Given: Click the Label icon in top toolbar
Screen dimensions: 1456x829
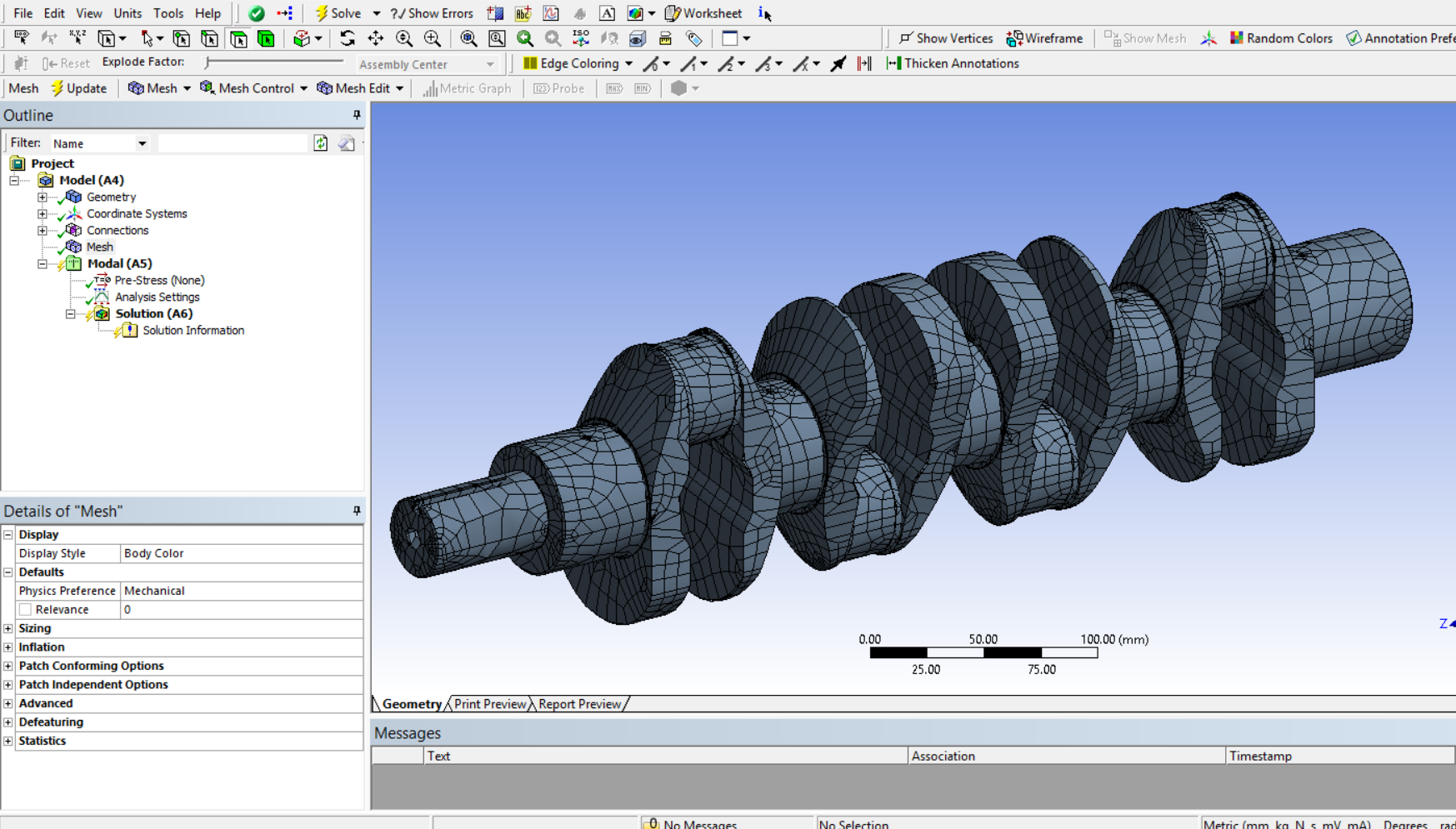Looking at the screenshot, I should tap(21, 38).
